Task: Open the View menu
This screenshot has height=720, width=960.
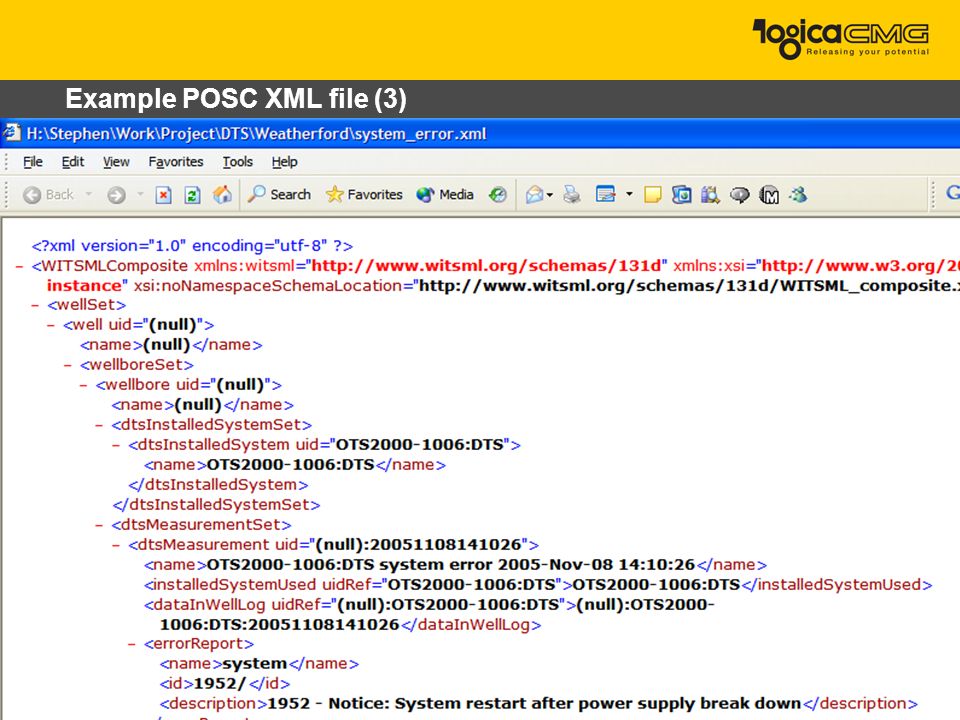Action: click(x=116, y=162)
